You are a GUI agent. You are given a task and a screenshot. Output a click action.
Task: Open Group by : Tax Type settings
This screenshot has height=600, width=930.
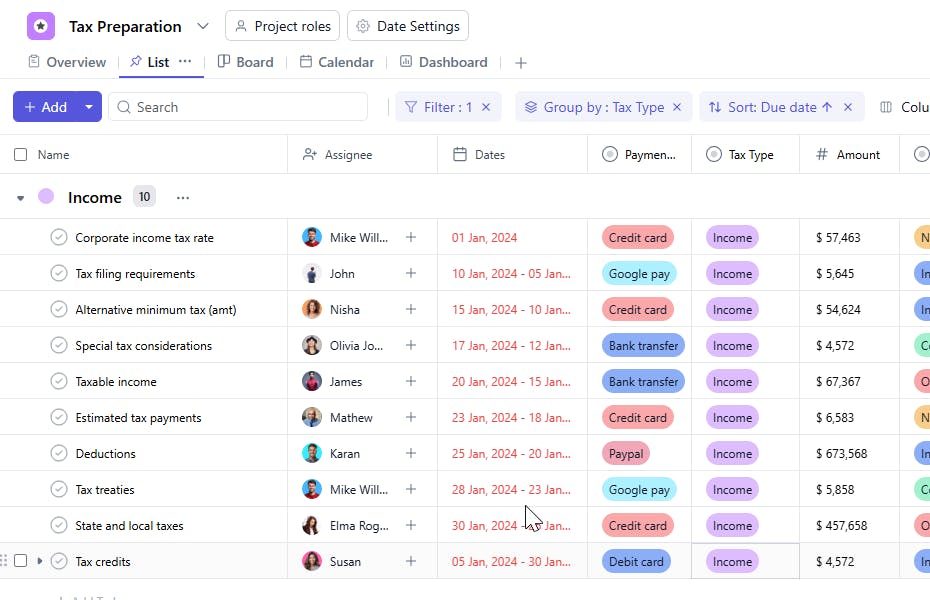click(594, 107)
